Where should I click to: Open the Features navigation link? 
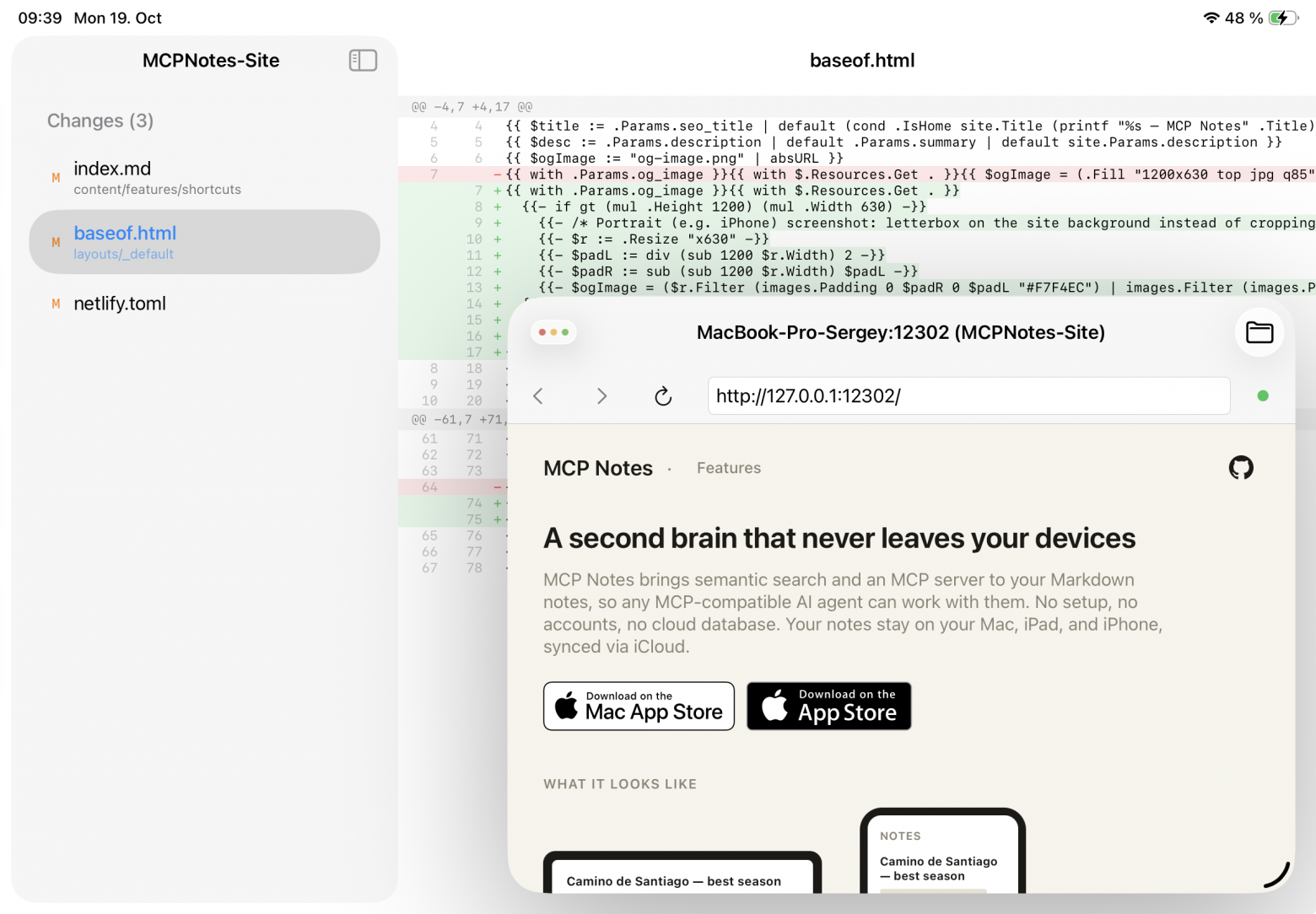[x=729, y=468]
